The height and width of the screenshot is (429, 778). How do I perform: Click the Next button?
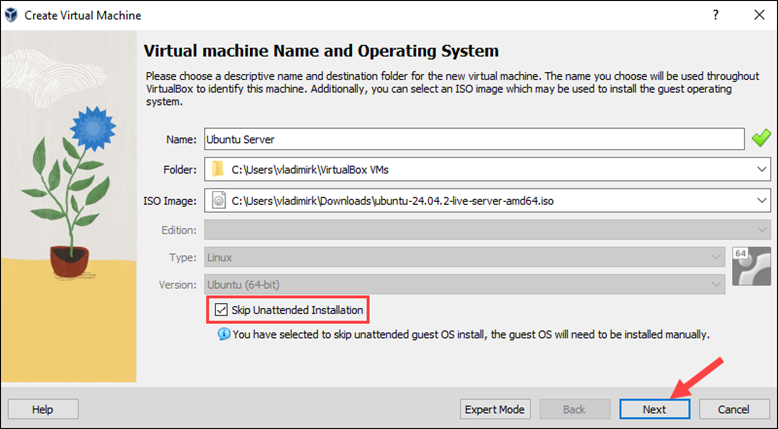[x=654, y=409]
